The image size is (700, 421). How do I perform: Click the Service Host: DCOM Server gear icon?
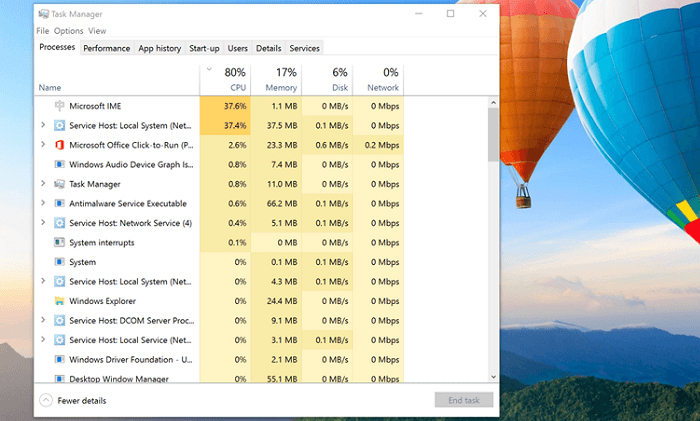click(59, 320)
